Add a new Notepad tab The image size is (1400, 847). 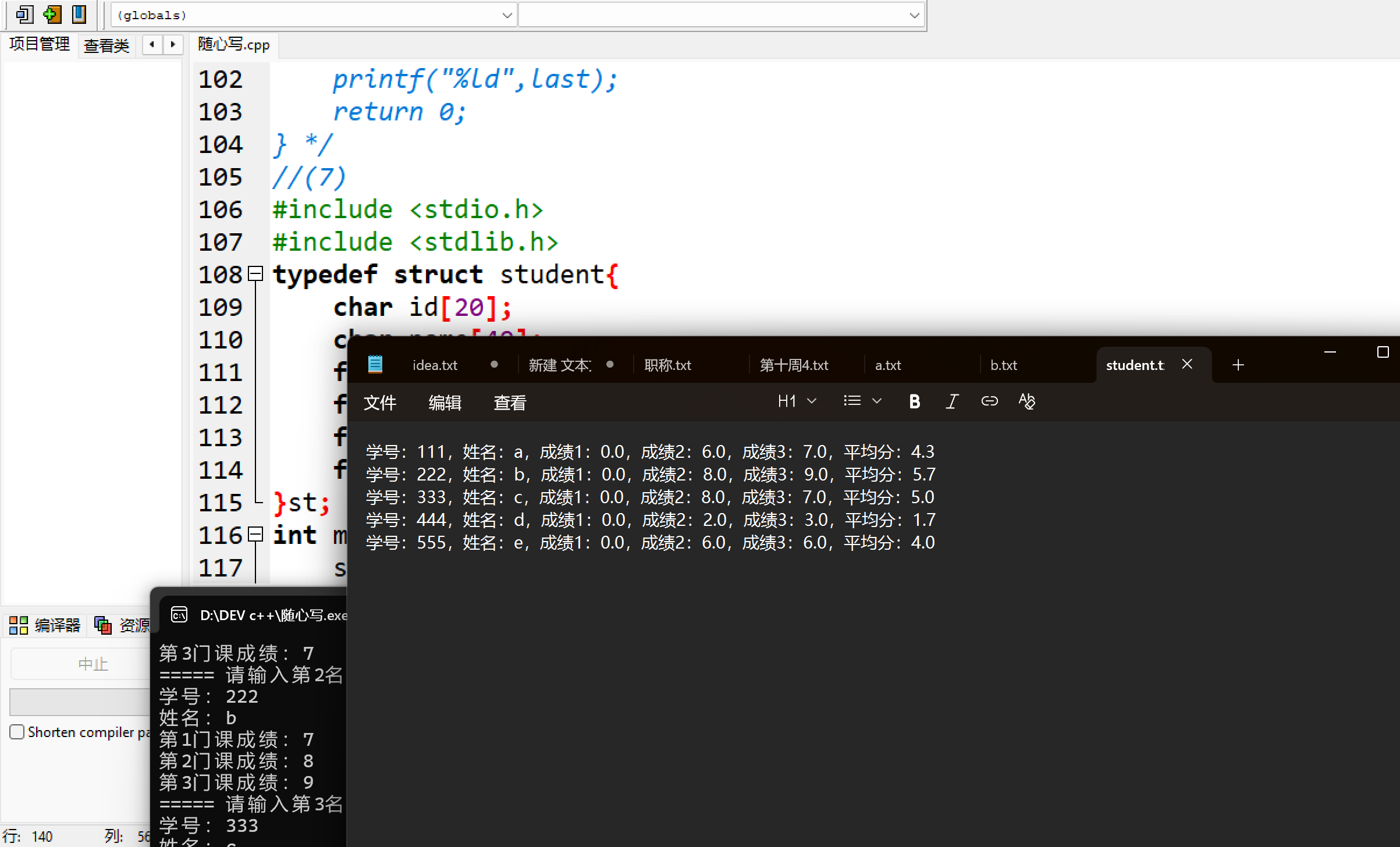(x=1238, y=365)
